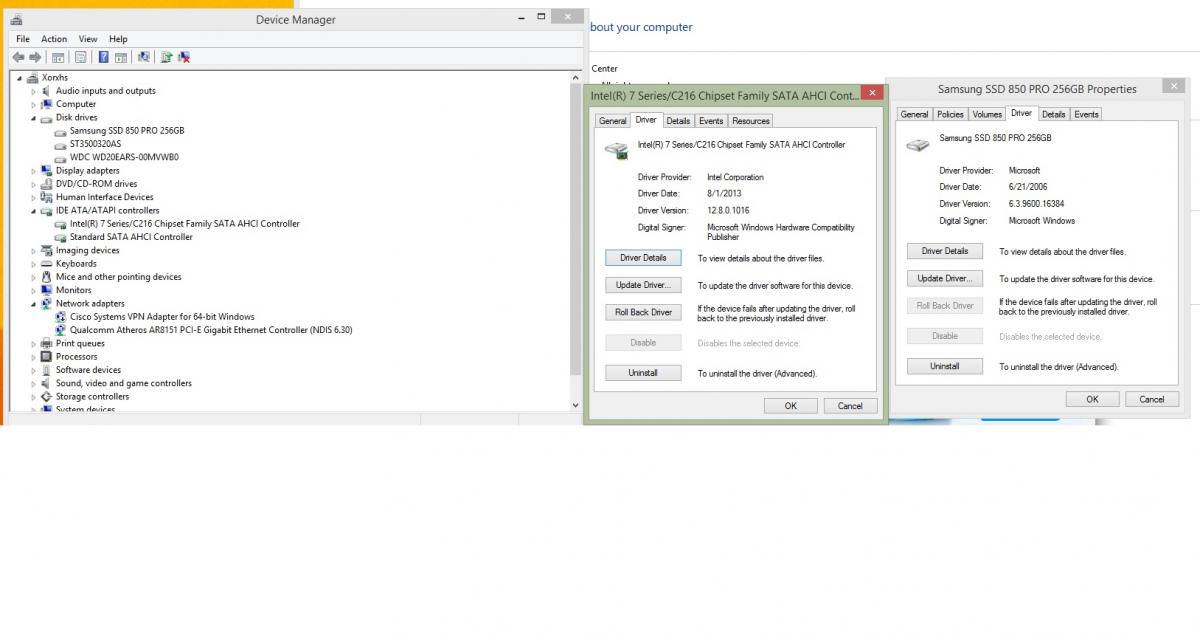The height and width of the screenshot is (638, 1200).
Task: Click the network icon beside Qualcomm Atheros AR8151
Action: 61,330
